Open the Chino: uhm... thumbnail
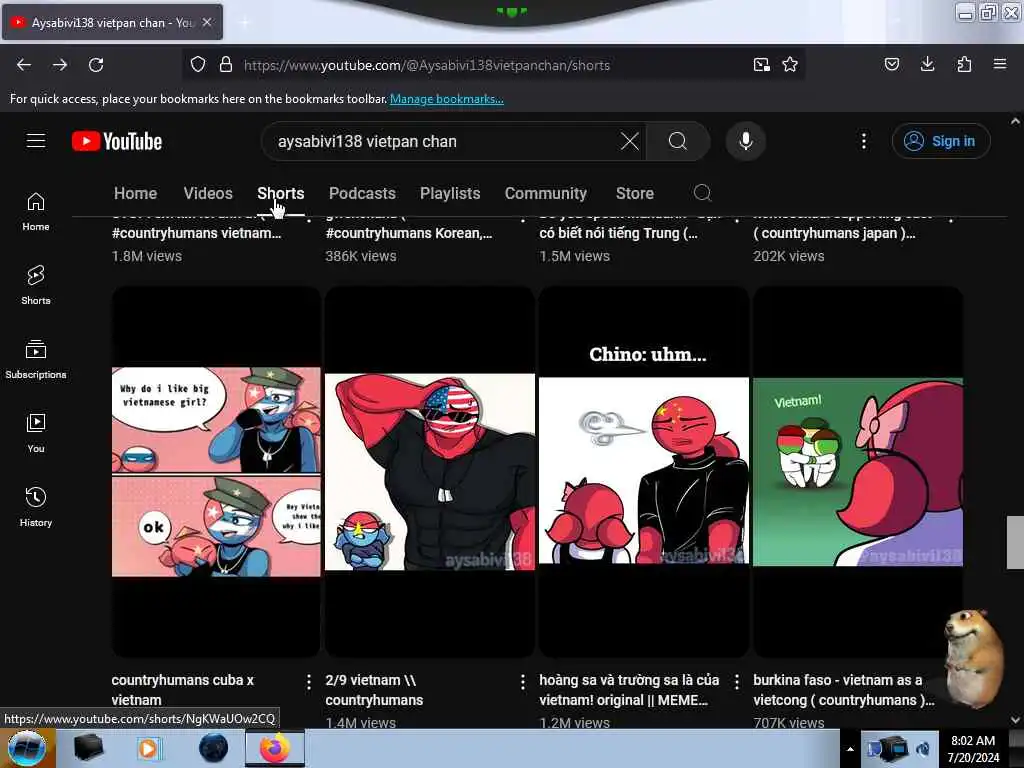1024x768 pixels. 644,472
